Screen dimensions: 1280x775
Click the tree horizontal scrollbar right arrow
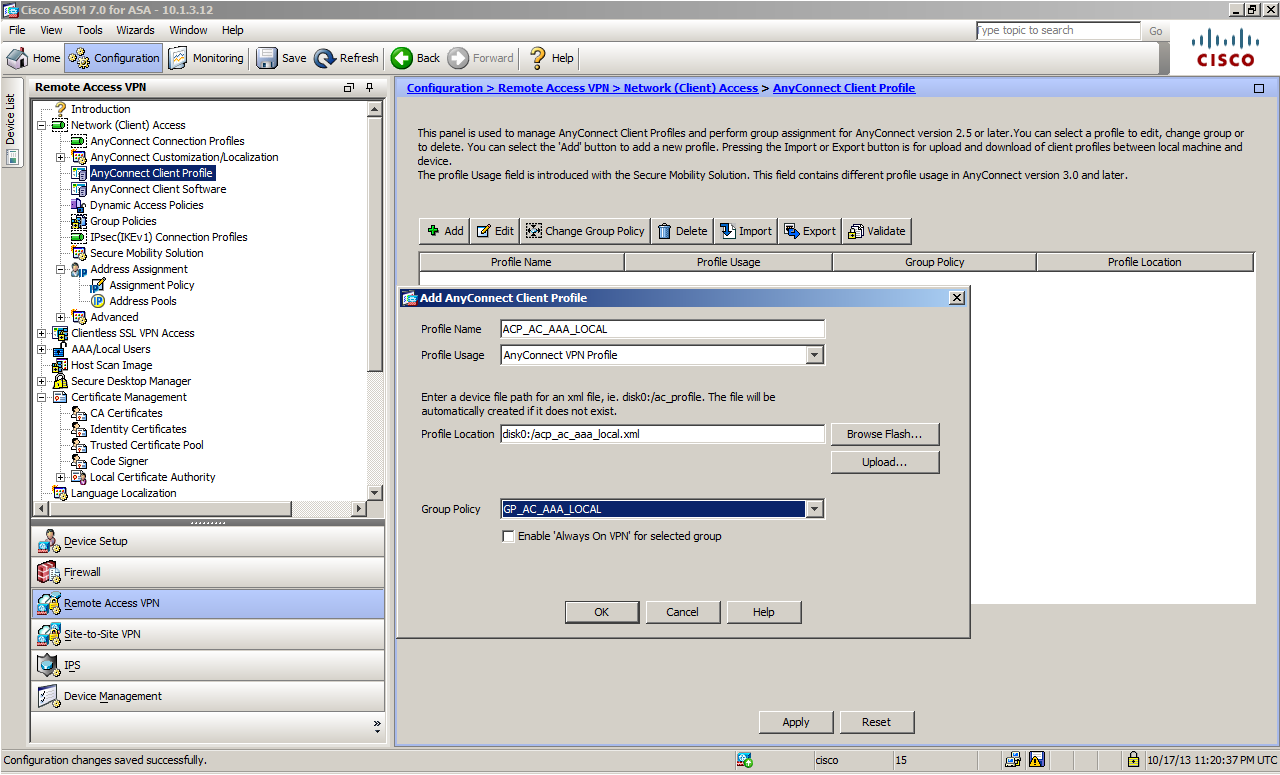pyautogui.click(x=360, y=509)
